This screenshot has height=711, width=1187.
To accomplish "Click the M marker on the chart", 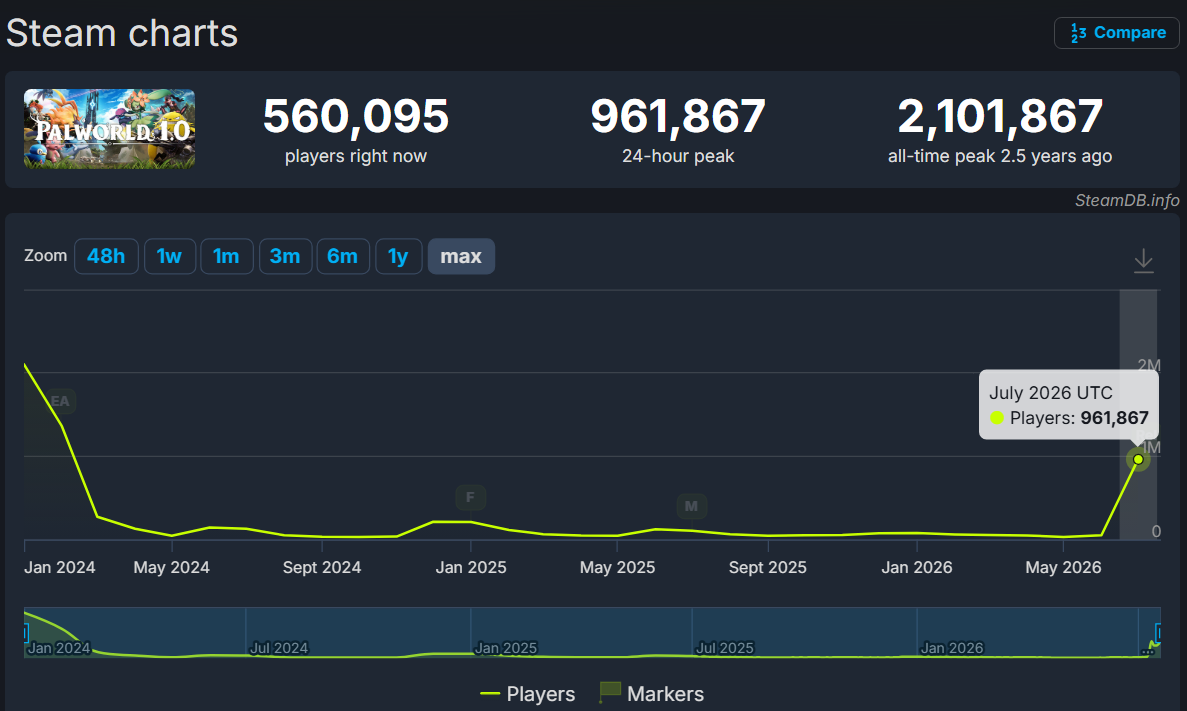I will (691, 506).
